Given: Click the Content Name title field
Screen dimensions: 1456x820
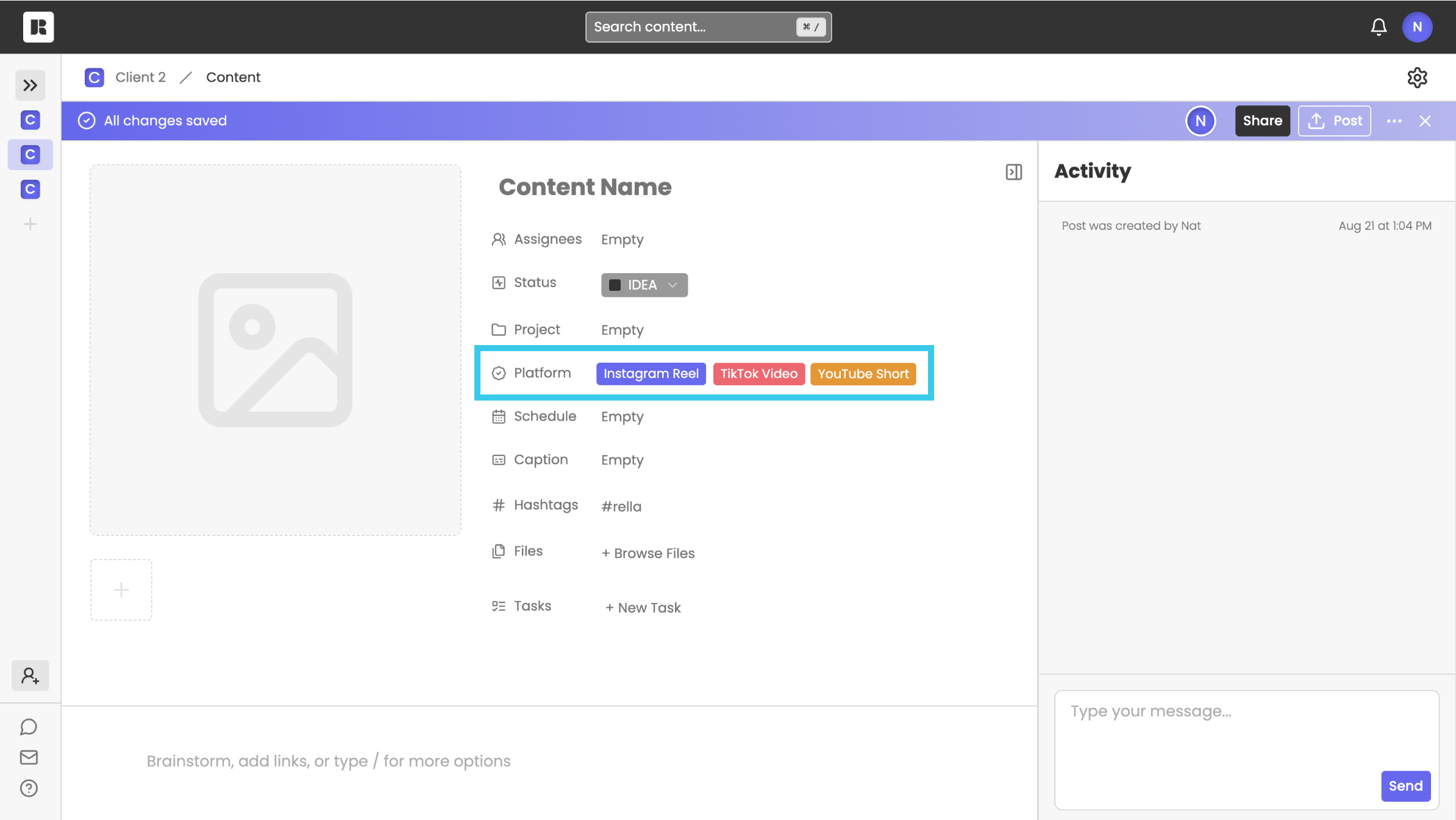Looking at the screenshot, I should [x=585, y=187].
